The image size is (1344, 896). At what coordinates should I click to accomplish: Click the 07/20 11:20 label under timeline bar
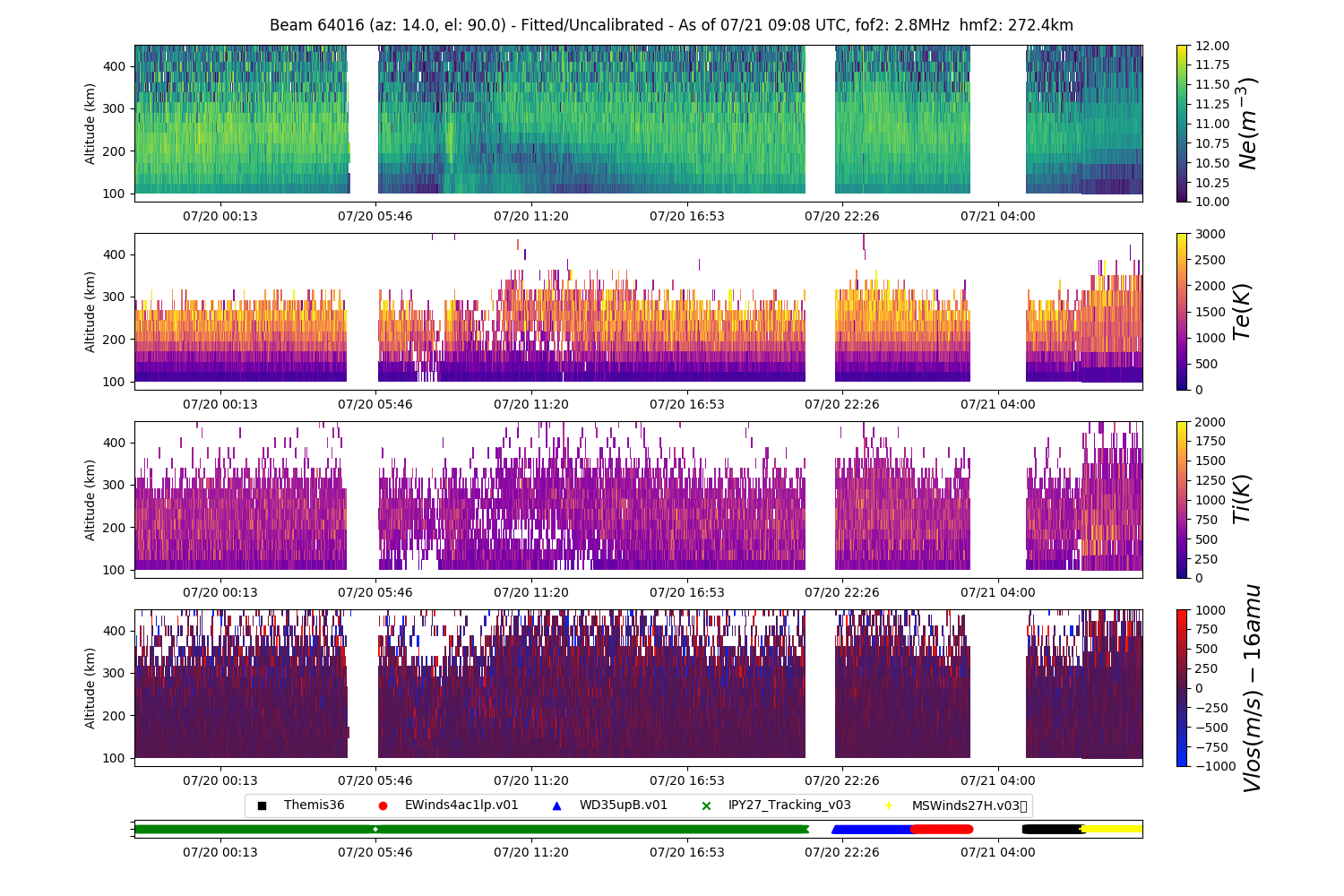[531, 853]
